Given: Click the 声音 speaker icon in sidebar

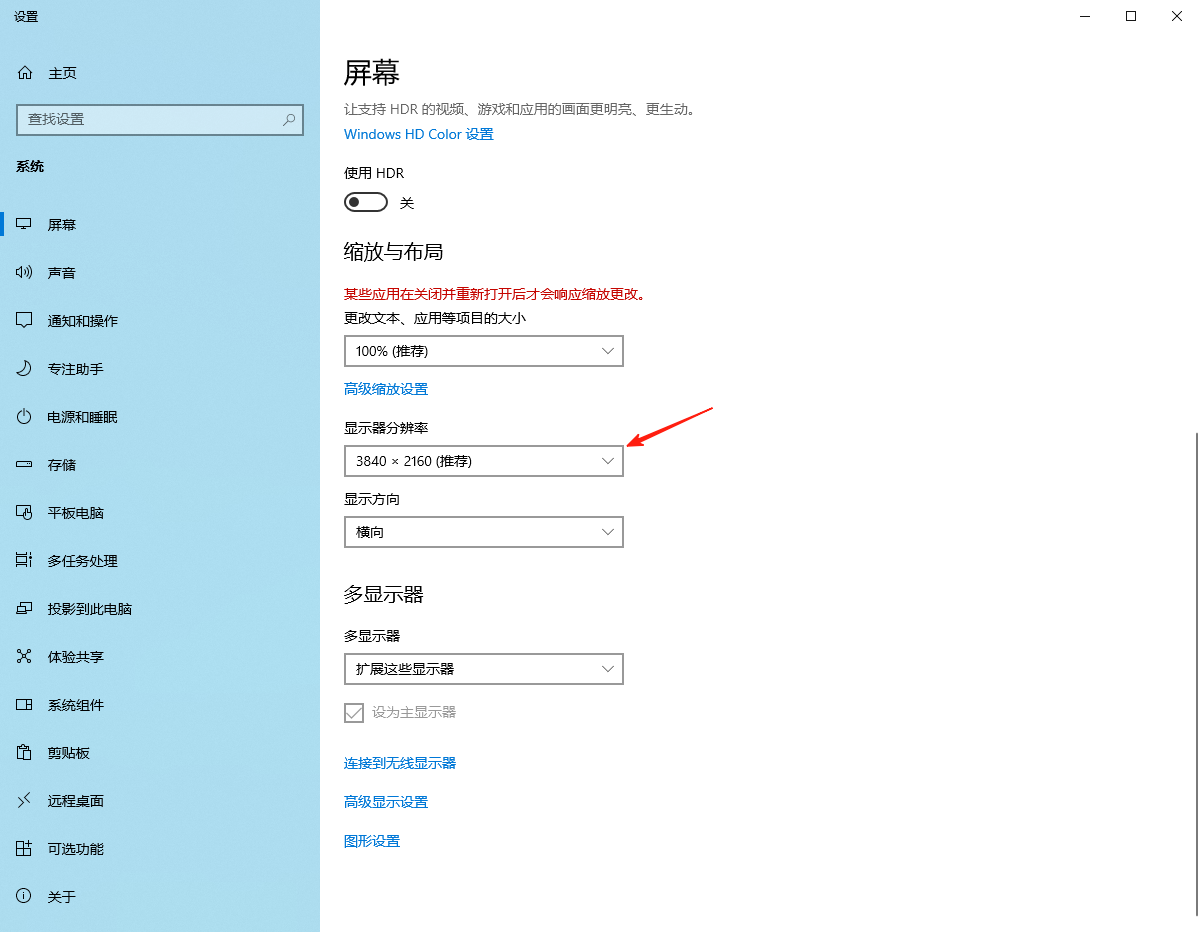Looking at the screenshot, I should [x=25, y=273].
